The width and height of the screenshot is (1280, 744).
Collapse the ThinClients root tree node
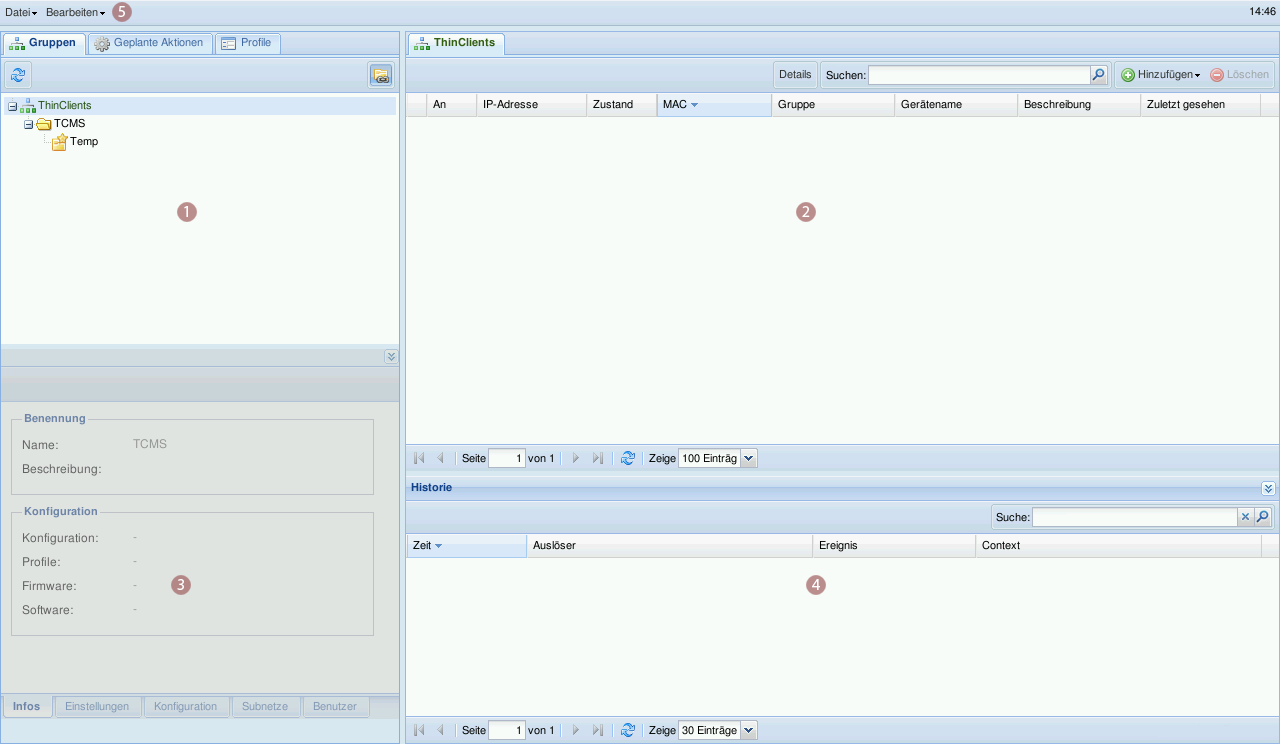[x=12, y=106]
